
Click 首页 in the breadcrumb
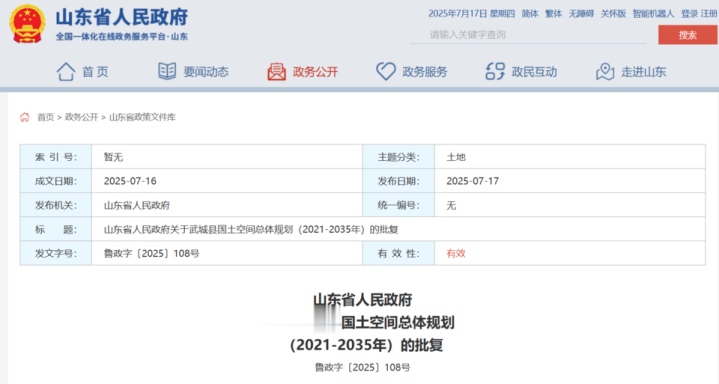coord(45,117)
